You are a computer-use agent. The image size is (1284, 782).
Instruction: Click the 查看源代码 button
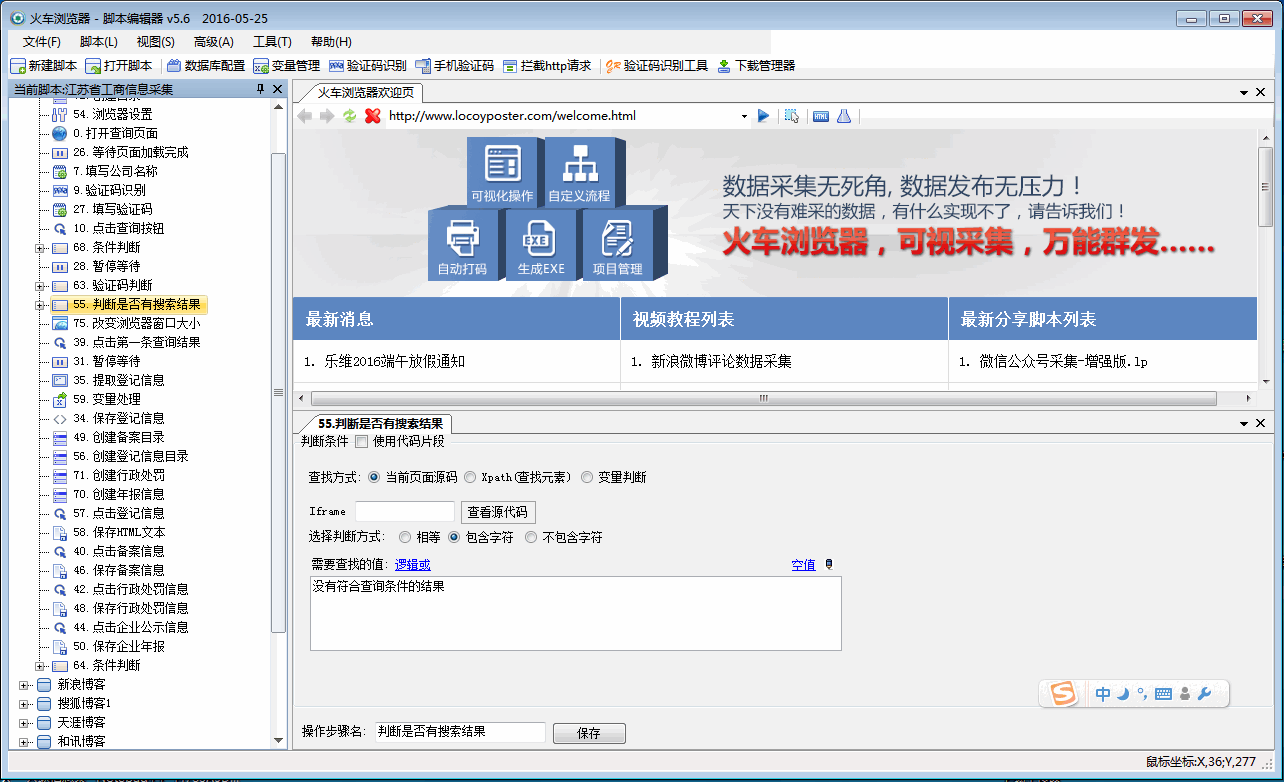coord(498,512)
